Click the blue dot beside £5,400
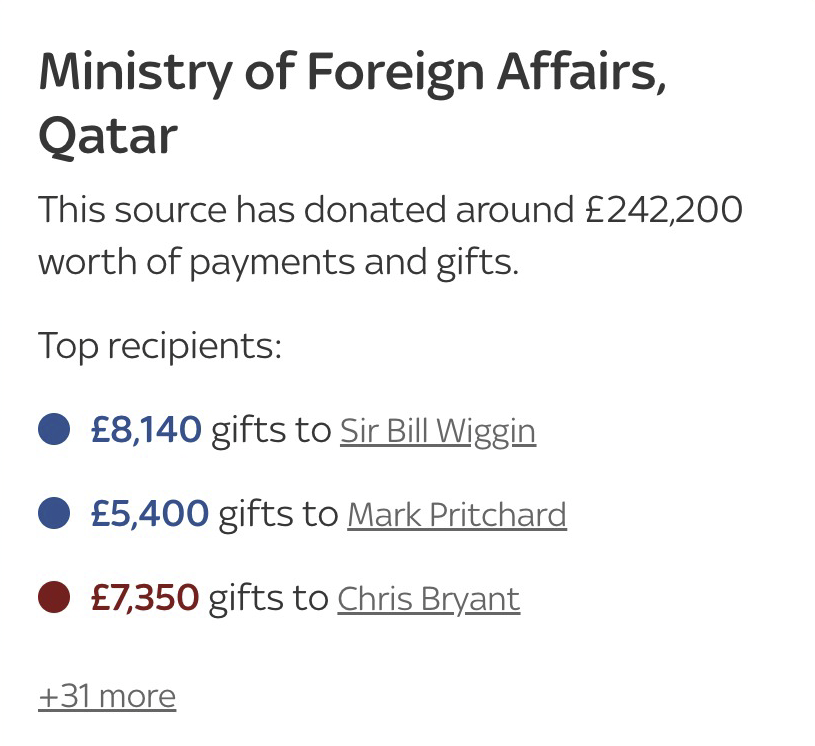 (x=54, y=513)
